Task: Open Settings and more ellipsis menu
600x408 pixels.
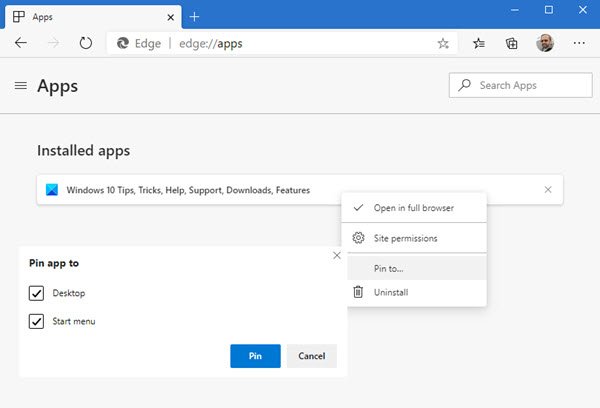Action: [579, 43]
